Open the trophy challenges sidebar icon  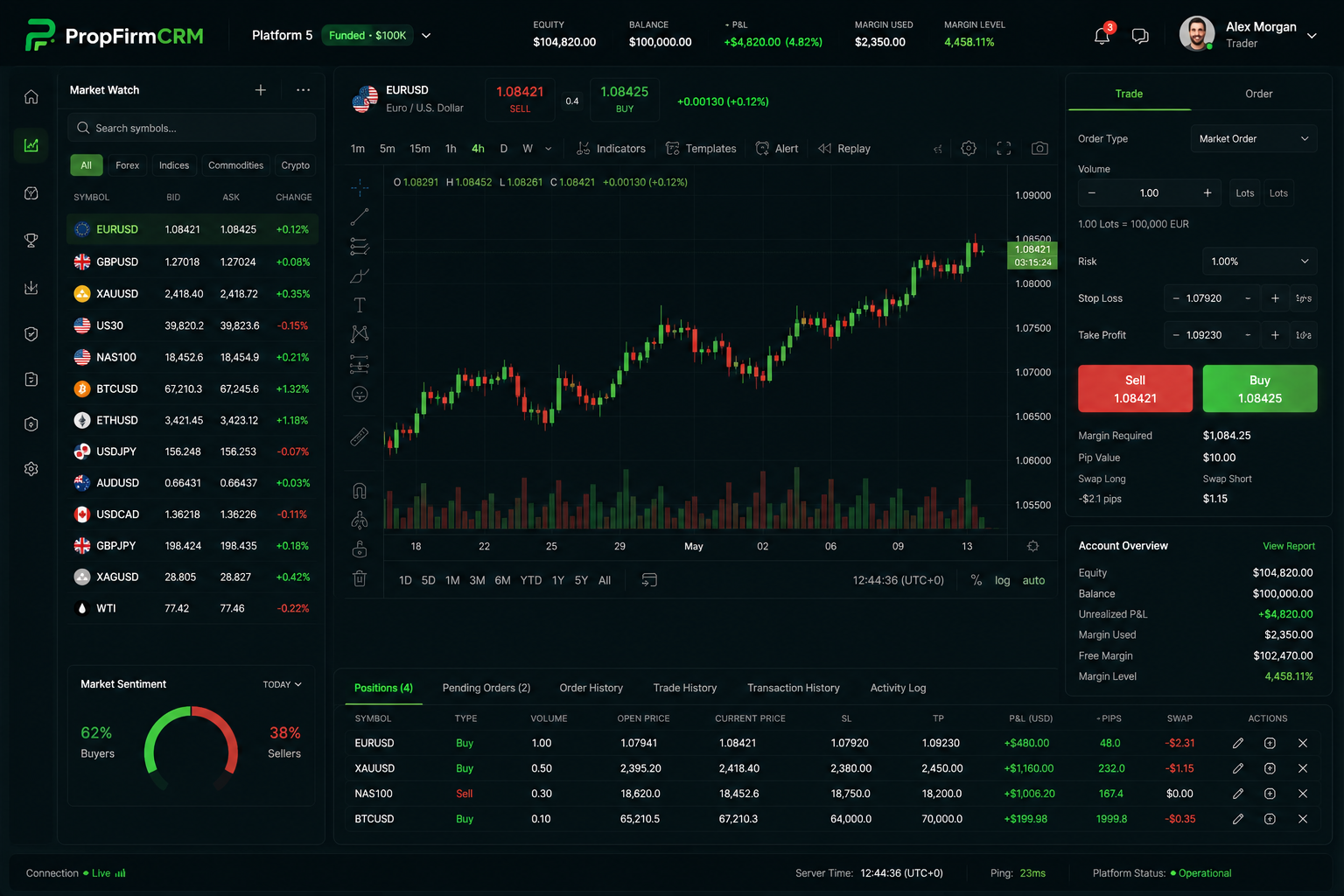pyautogui.click(x=31, y=240)
